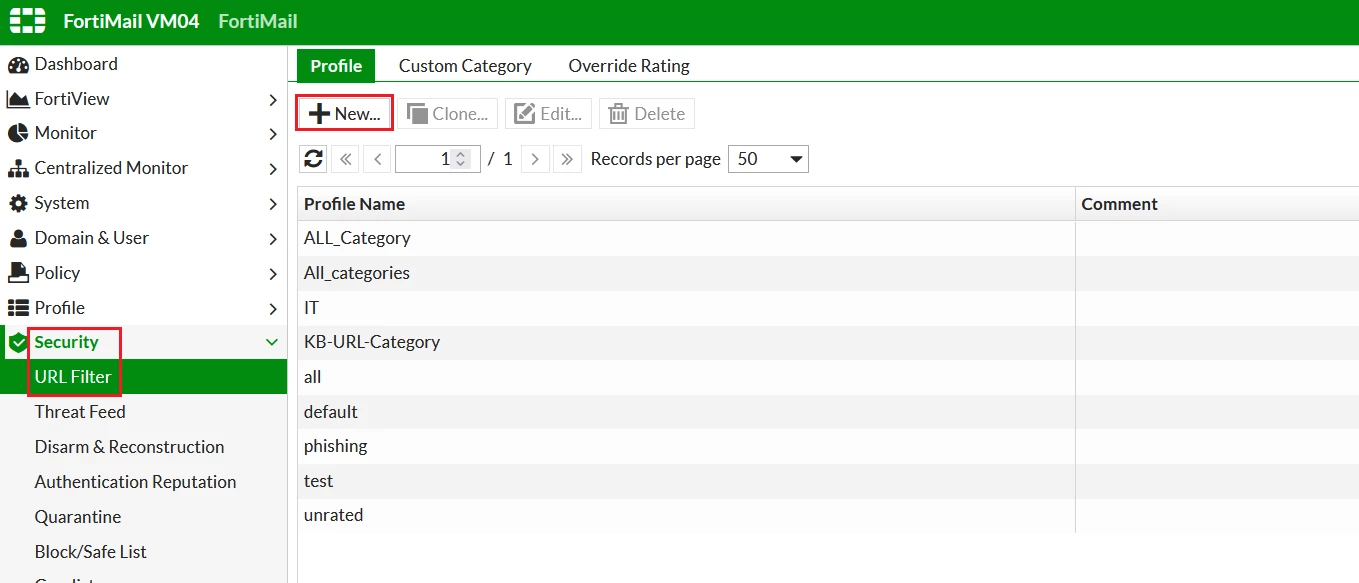Open the Records per page dropdown
The width and height of the screenshot is (1359, 583).
point(768,159)
